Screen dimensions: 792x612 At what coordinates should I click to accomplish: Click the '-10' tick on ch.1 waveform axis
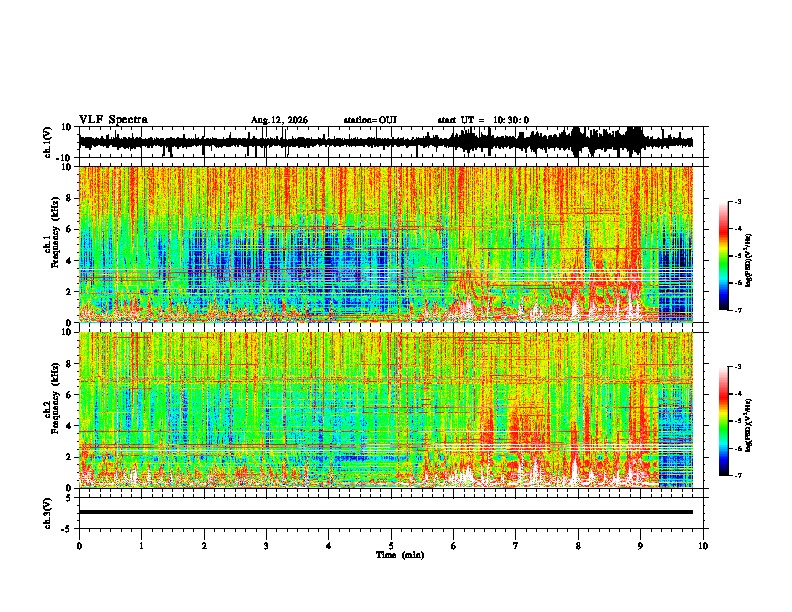pyautogui.click(x=65, y=158)
